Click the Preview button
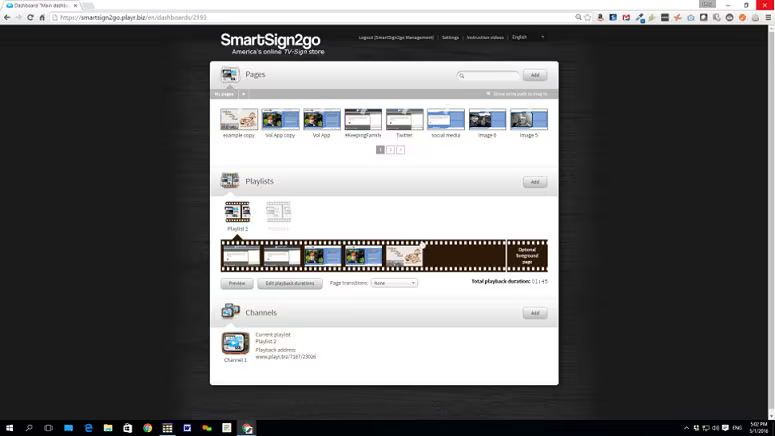Image resolution: width=775 pixels, height=436 pixels. click(x=237, y=283)
